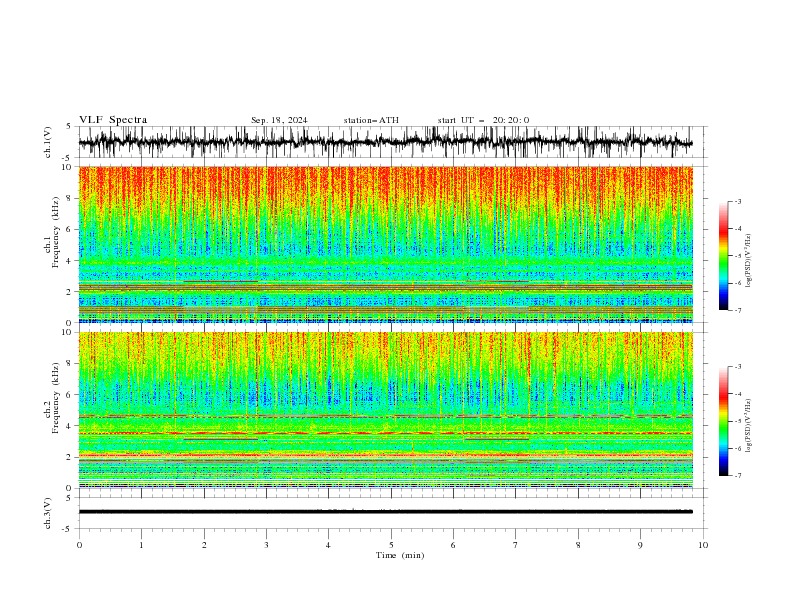The width and height of the screenshot is (792, 612).
Task: Click the 'start UT = 20:20:0' text
Action: pos(483,120)
